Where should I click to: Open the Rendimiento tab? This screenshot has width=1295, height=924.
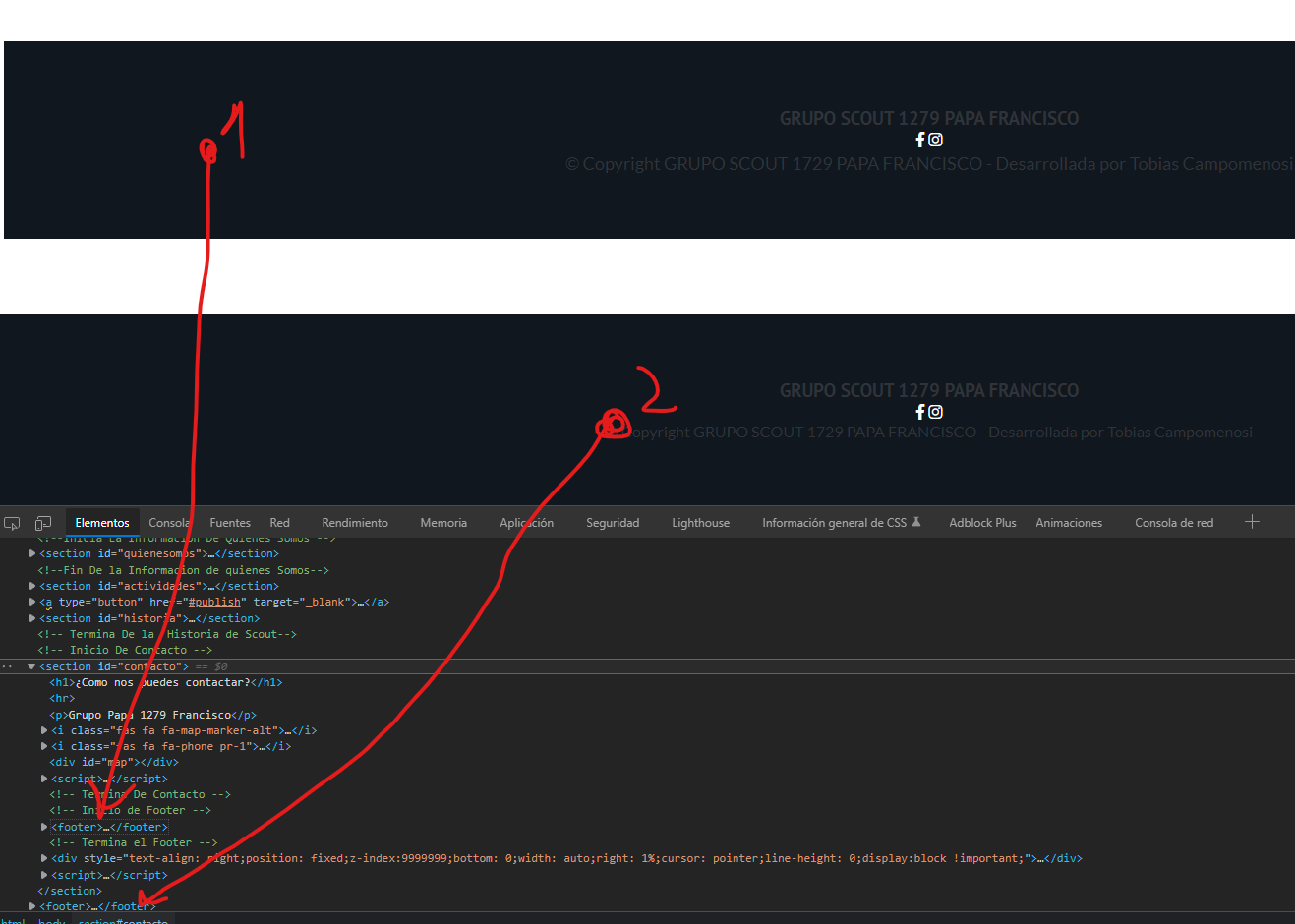click(355, 523)
